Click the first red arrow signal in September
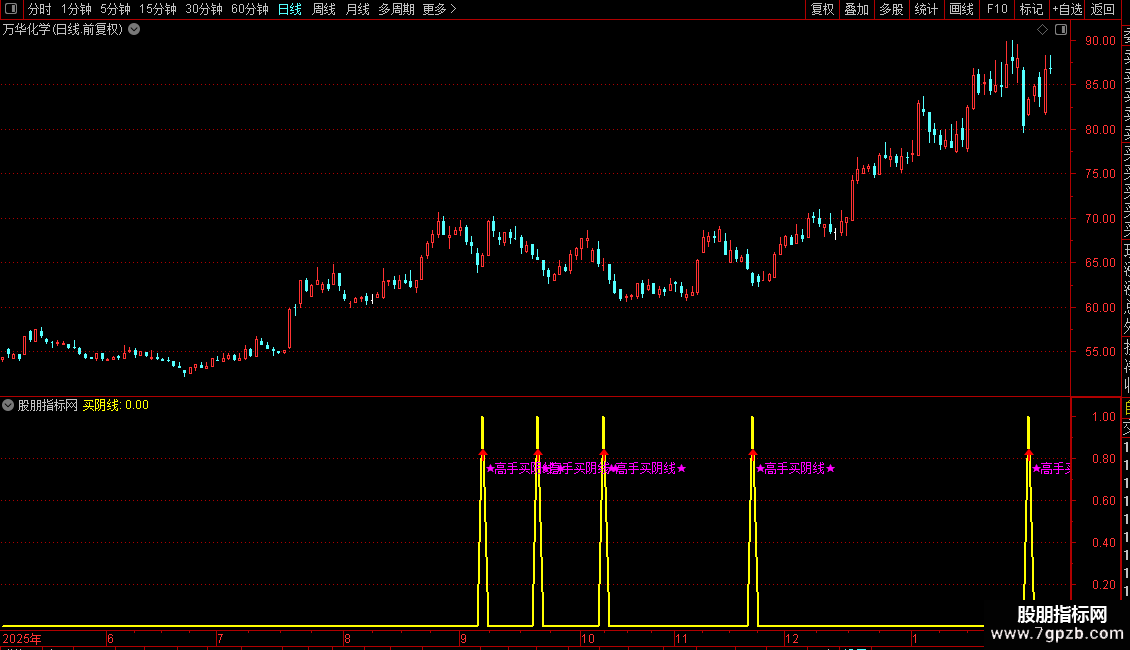1130x650 pixels. pos(483,453)
